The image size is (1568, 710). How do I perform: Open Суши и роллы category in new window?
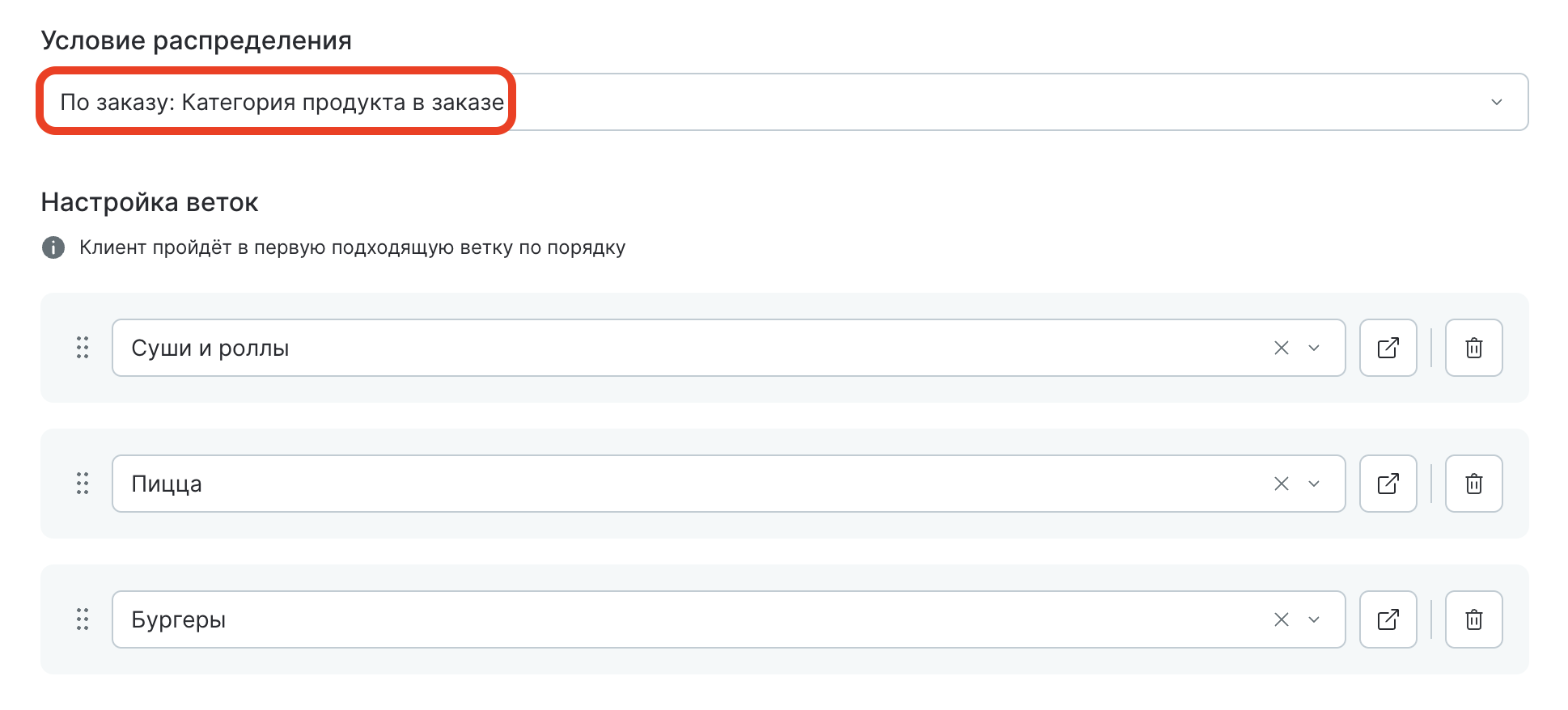coord(1388,348)
